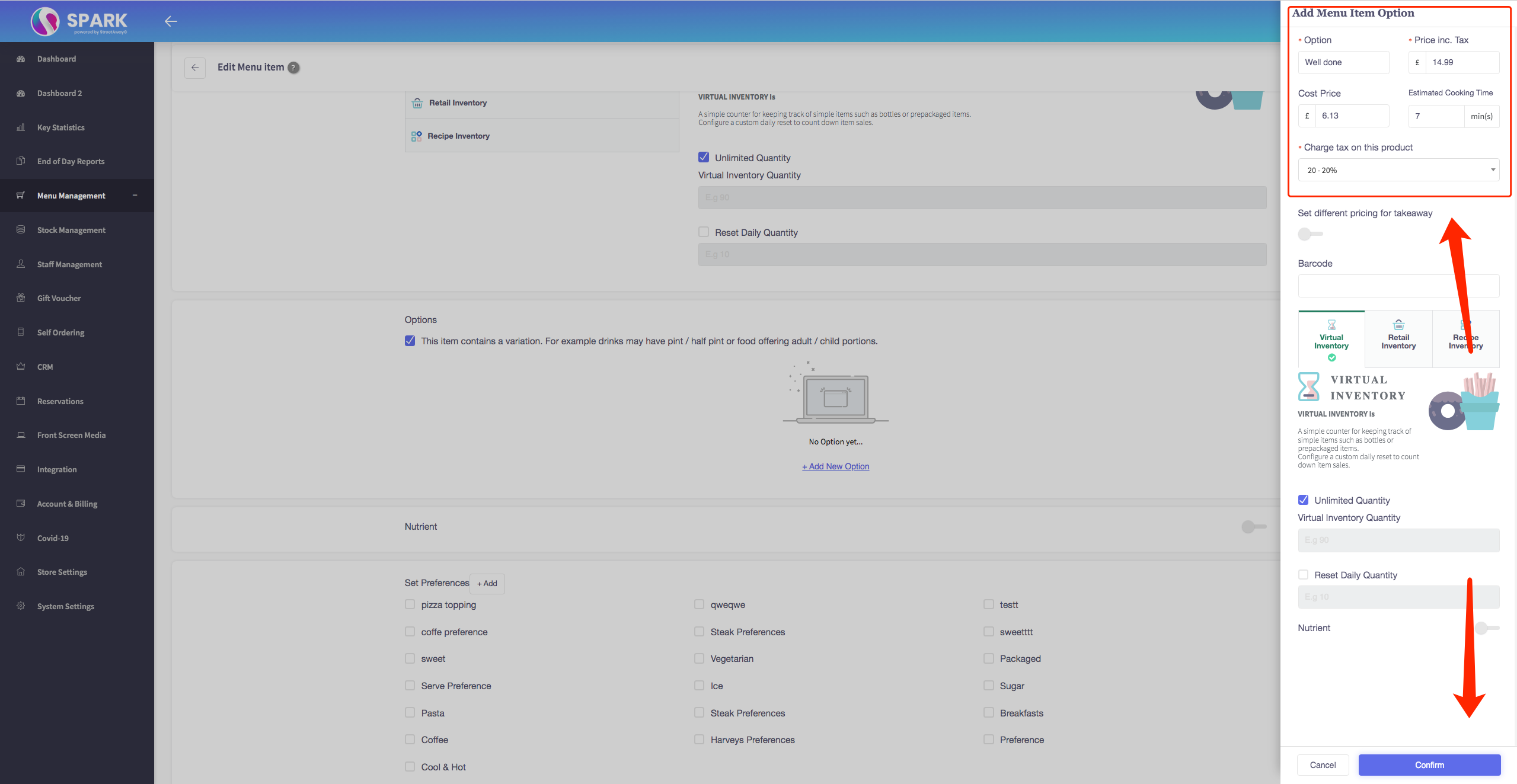Click the CRM crown icon

pos(21,367)
